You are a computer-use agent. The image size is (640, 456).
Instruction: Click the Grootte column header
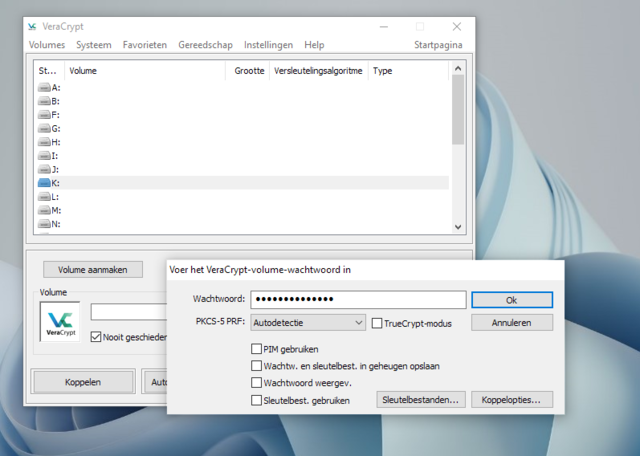[x=248, y=71]
